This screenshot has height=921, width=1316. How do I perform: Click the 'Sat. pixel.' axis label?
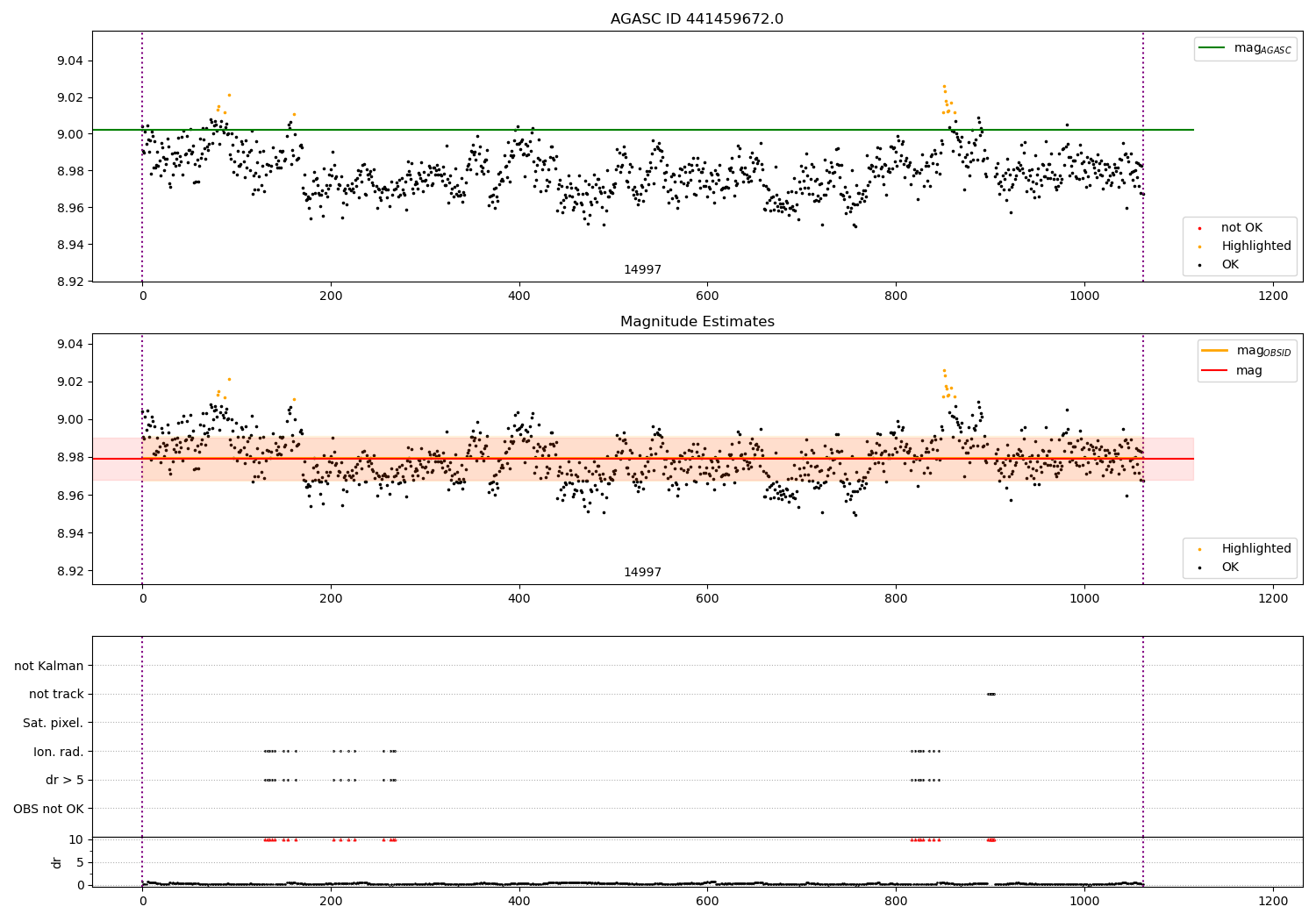click(54, 723)
